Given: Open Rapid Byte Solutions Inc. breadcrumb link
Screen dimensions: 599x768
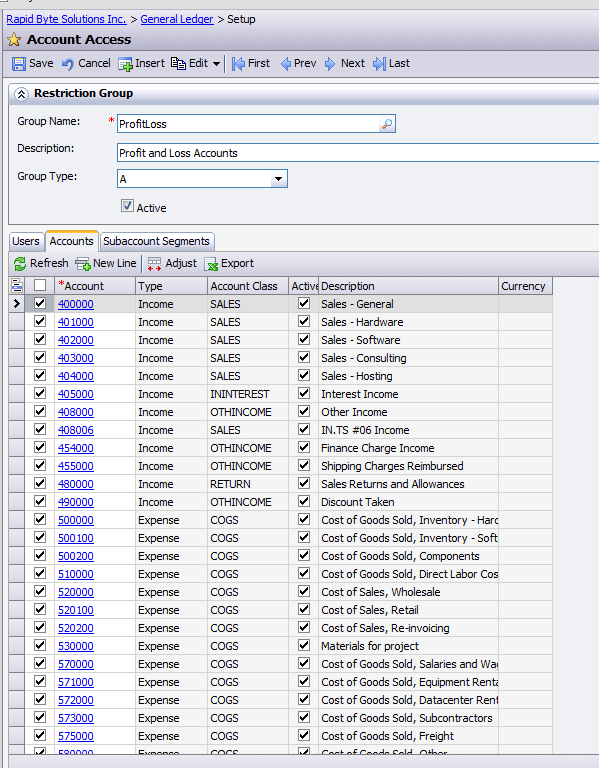Looking at the screenshot, I should (x=66, y=19).
